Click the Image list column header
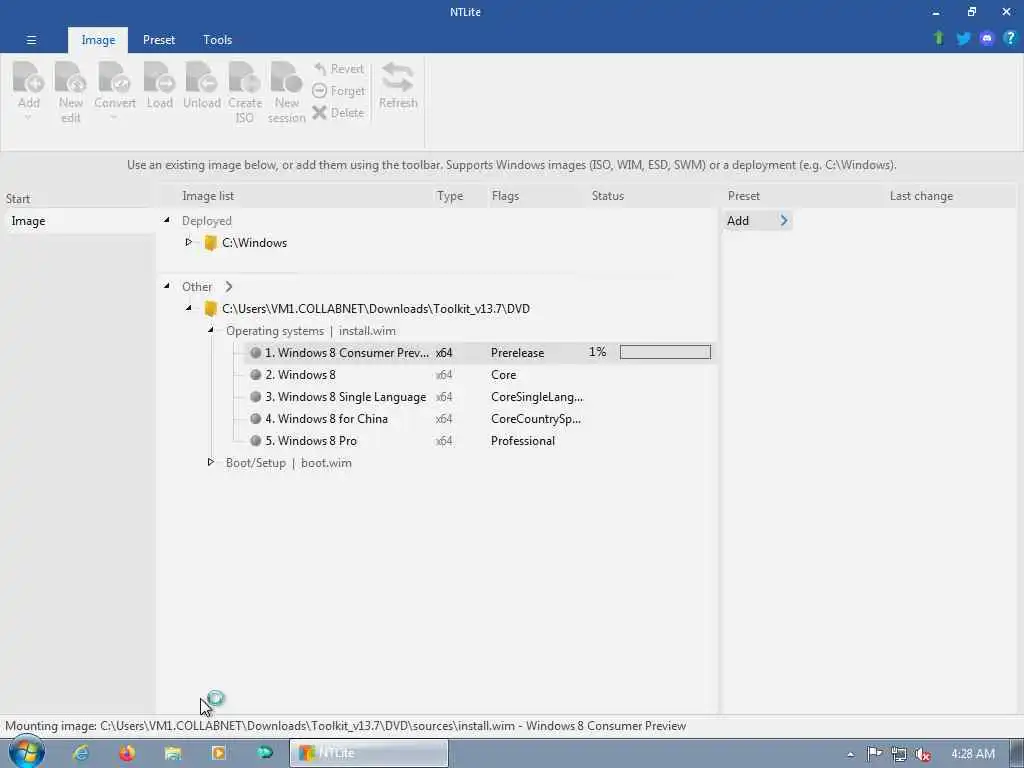 [208, 196]
